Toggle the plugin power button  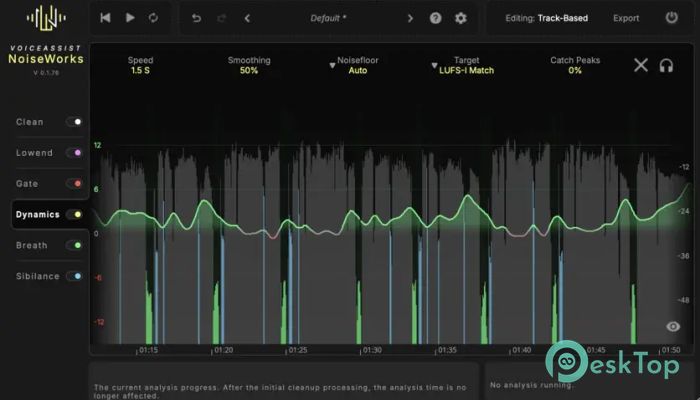[672, 18]
